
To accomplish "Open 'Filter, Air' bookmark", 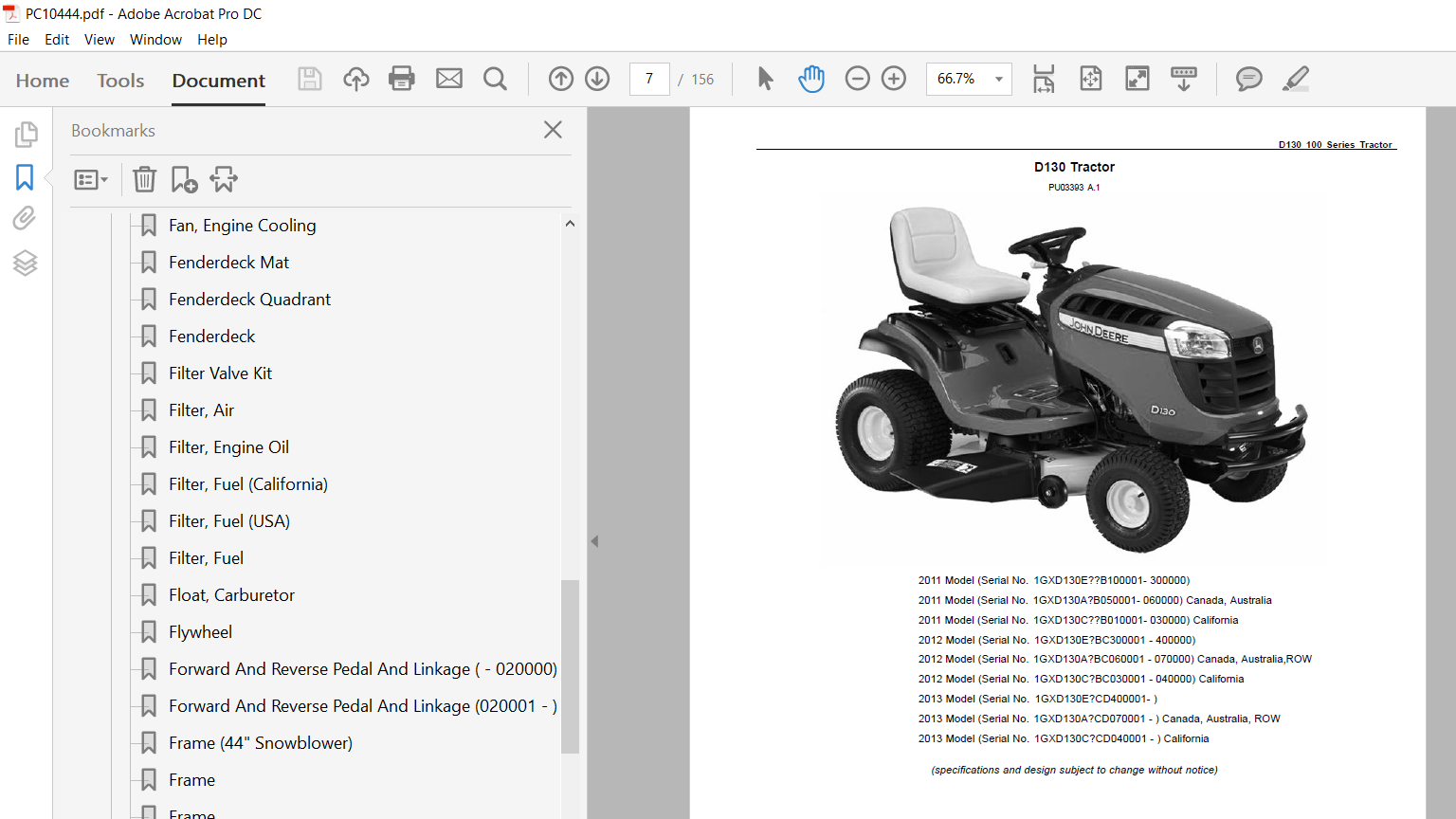I will coord(202,410).
